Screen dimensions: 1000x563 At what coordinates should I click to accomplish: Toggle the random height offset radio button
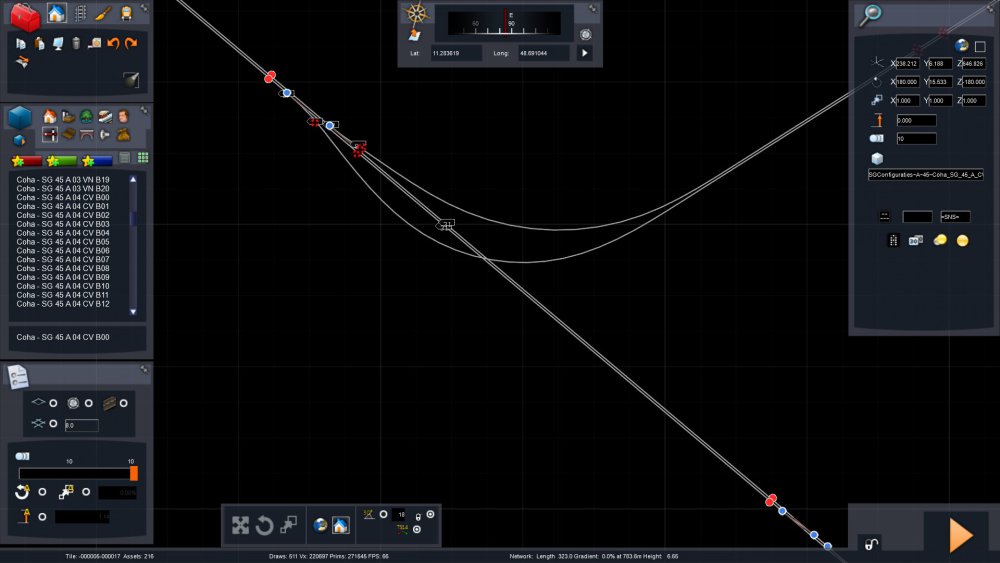pyautogui.click(x=42, y=516)
